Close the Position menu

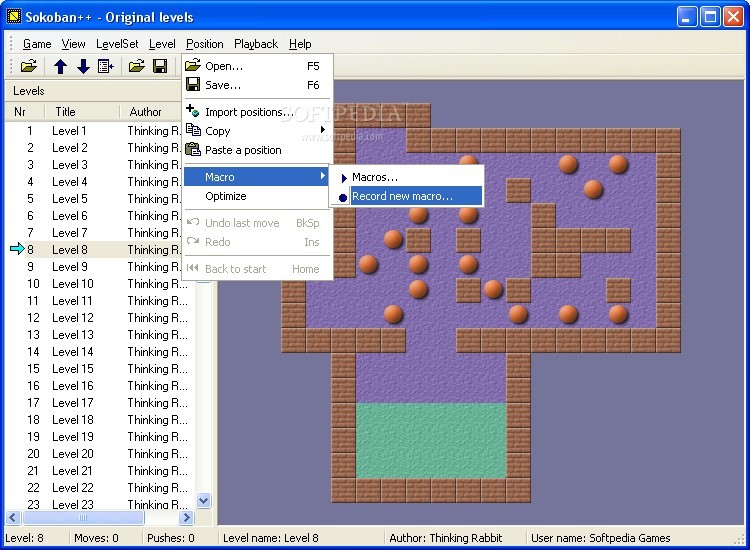(x=205, y=44)
